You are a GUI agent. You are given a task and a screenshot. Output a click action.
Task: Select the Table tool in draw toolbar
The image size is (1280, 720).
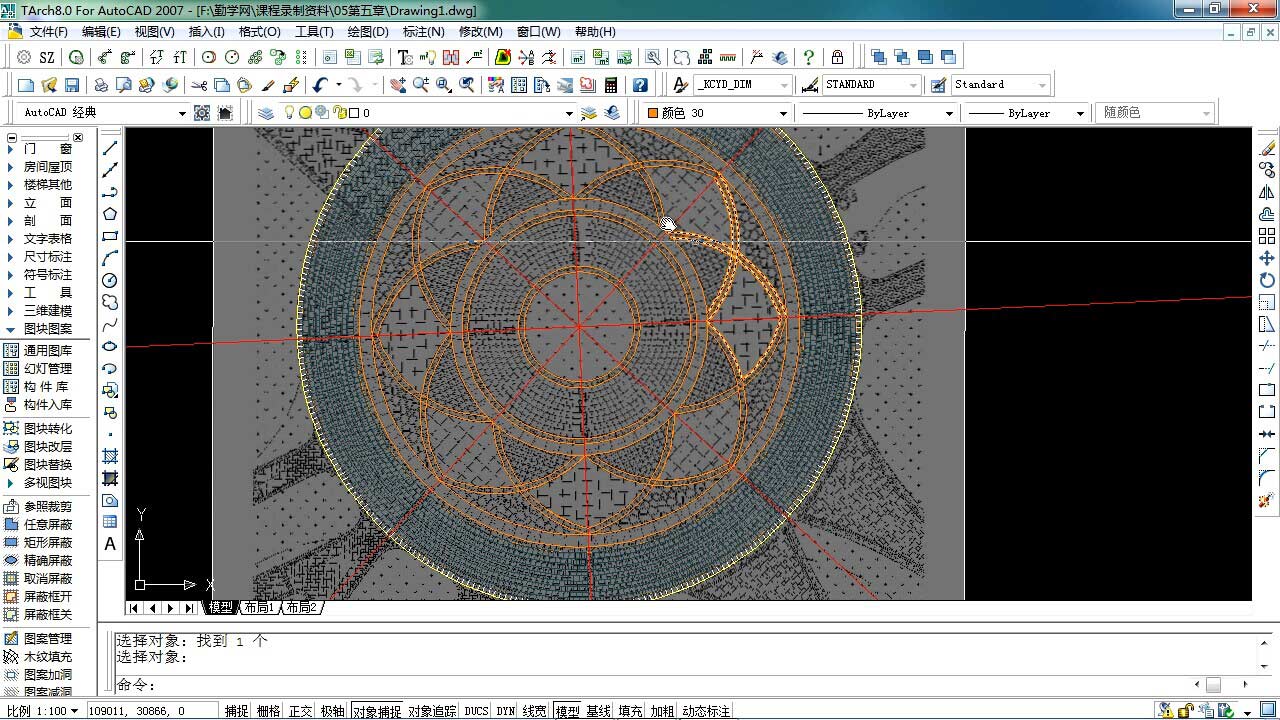pos(110,522)
